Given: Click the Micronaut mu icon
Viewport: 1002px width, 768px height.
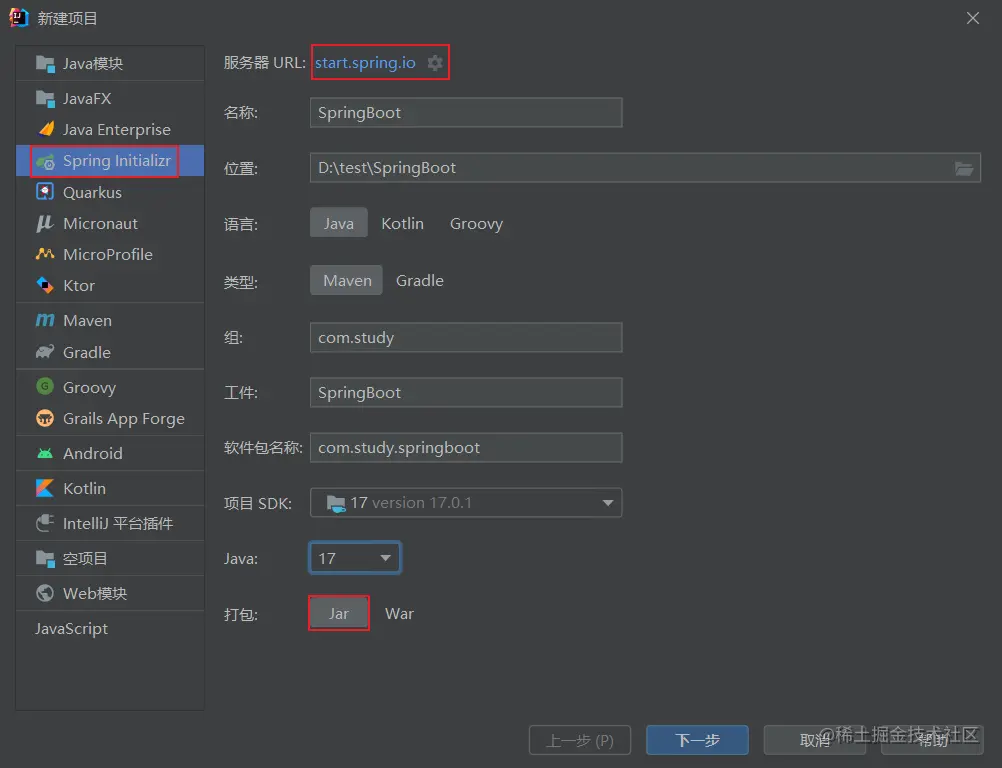Looking at the screenshot, I should (x=45, y=223).
